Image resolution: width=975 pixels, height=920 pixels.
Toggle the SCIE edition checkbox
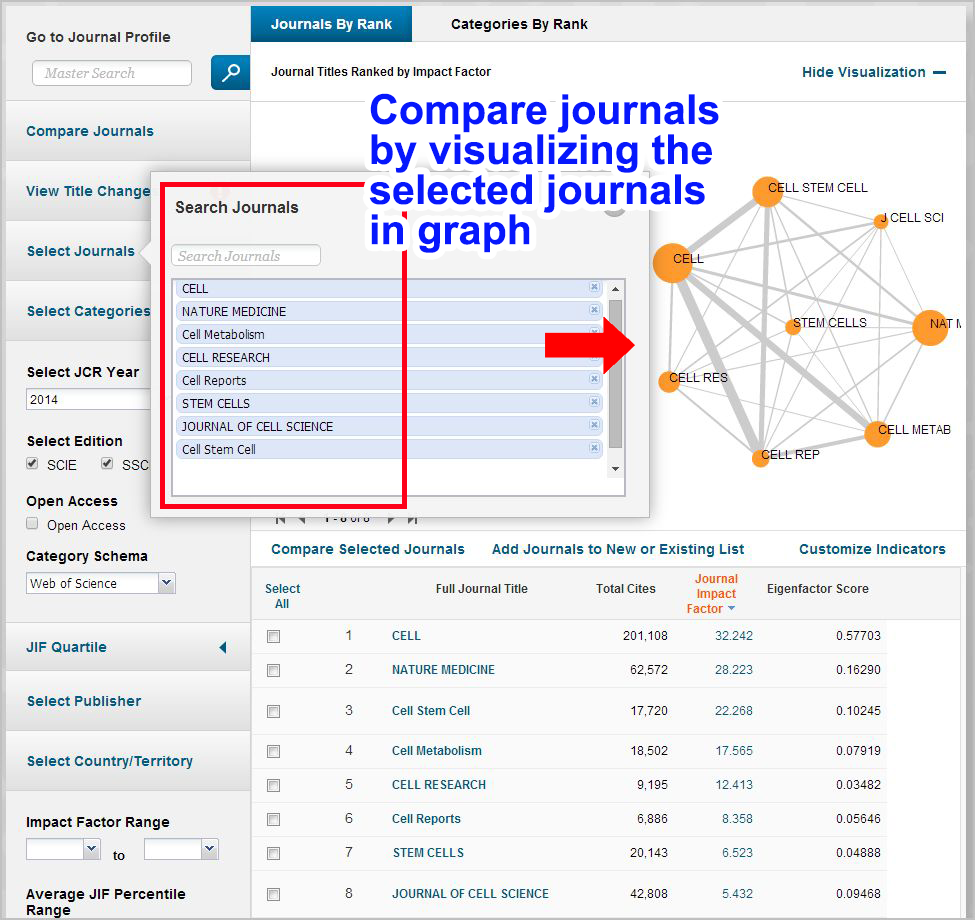[33, 464]
